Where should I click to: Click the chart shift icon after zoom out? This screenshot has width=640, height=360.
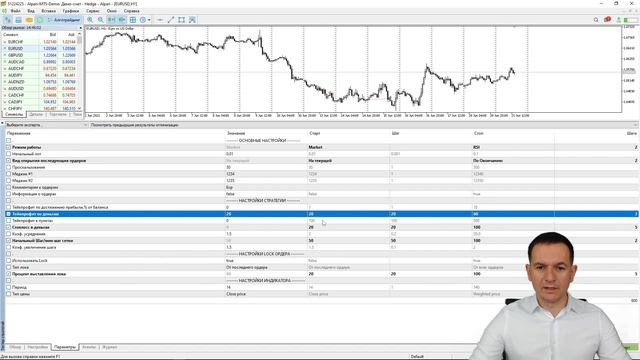click(111, 20)
